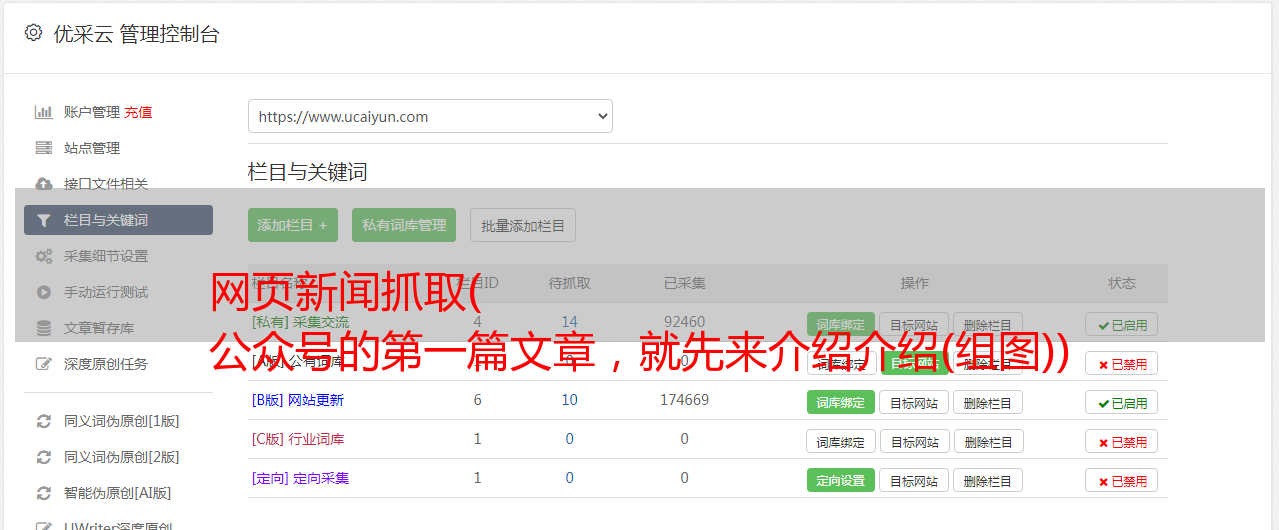Open 采集细节设置 in the sidebar
1279x530 pixels.
point(106,256)
